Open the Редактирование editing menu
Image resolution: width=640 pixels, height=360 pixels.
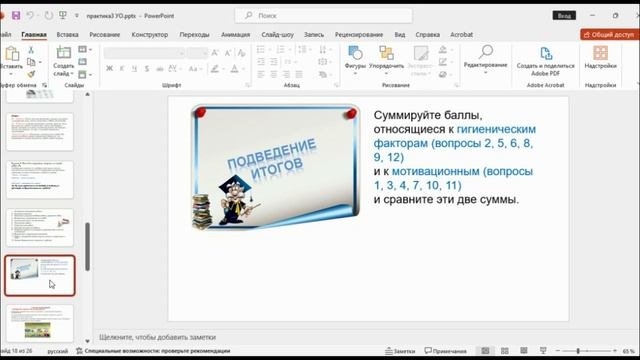[485, 59]
